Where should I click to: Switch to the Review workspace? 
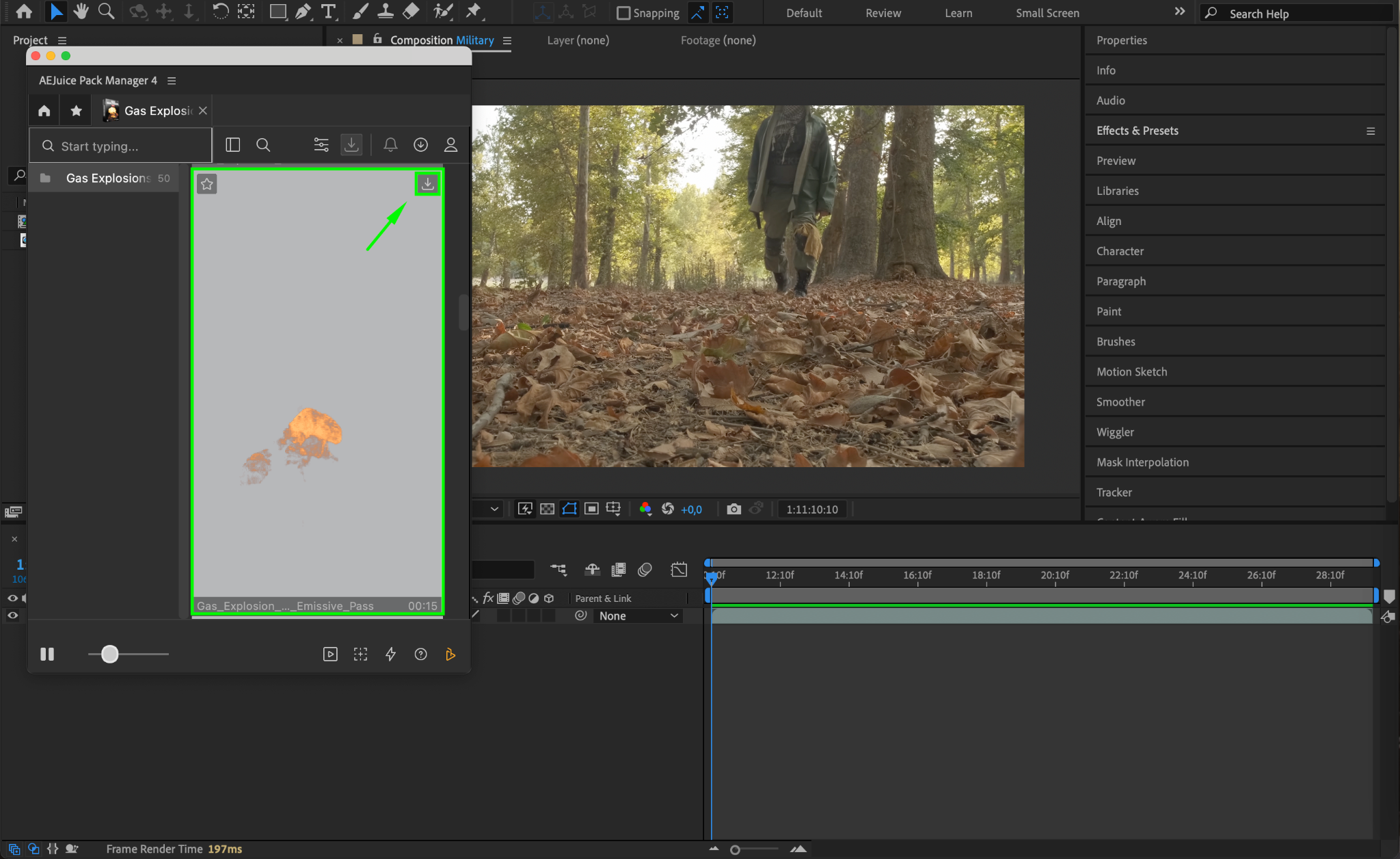click(x=883, y=13)
